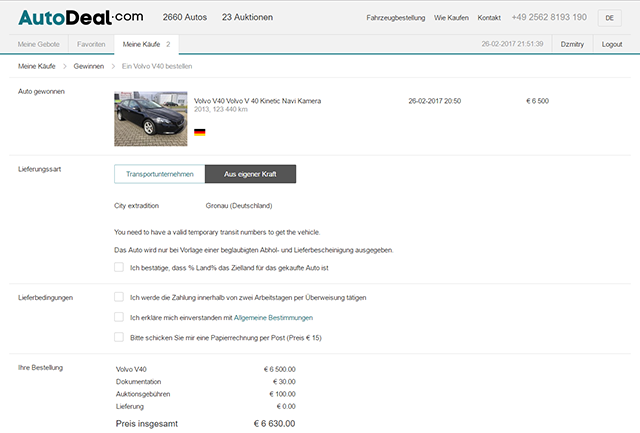This screenshot has height=433, width=640.
Task: Enable paper invoice by post checkbox
Action: (119, 337)
